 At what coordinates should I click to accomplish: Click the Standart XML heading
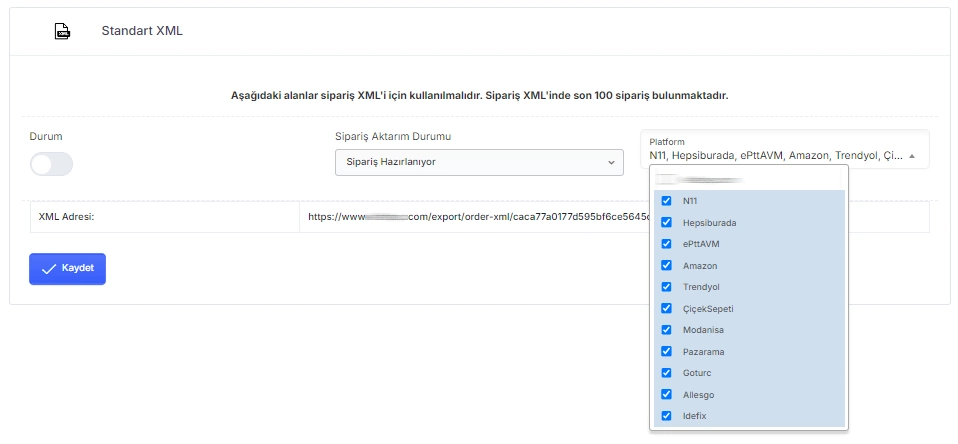click(142, 31)
